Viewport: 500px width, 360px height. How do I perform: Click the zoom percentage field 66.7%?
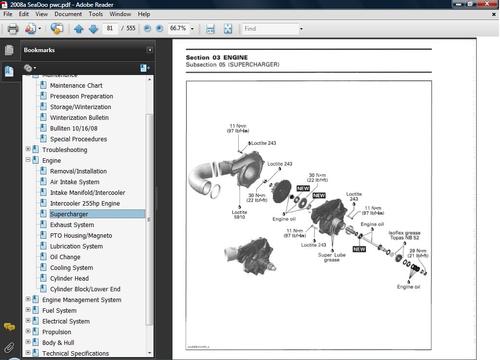tap(178, 29)
